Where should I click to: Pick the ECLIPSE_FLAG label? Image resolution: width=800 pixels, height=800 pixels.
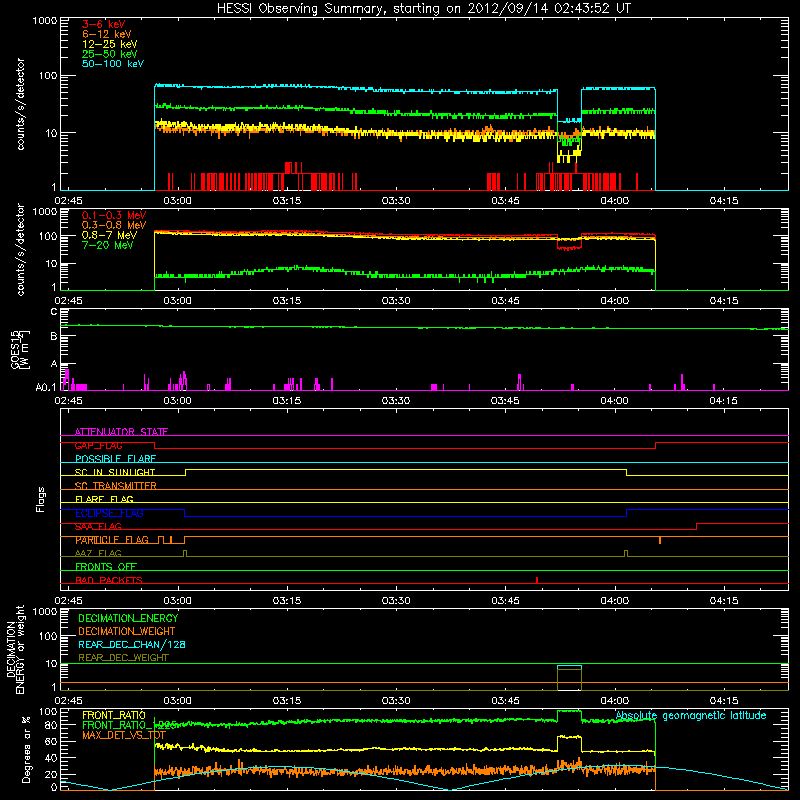[x=109, y=513]
